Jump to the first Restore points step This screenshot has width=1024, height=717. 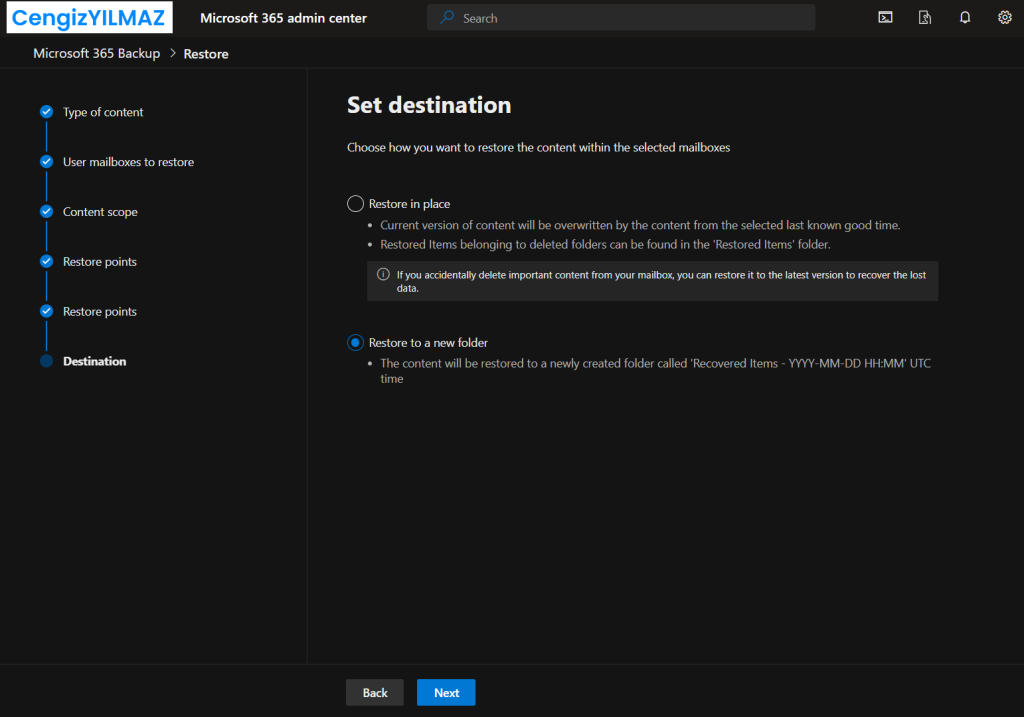(x=100, y=262)
